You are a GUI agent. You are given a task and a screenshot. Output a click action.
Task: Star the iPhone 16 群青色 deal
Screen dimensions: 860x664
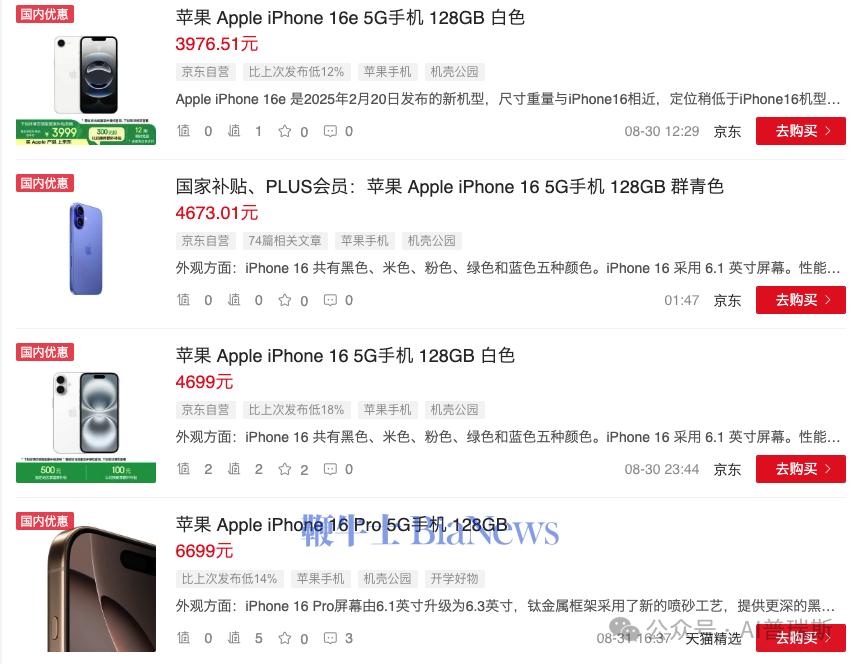(x=285, y=300)
